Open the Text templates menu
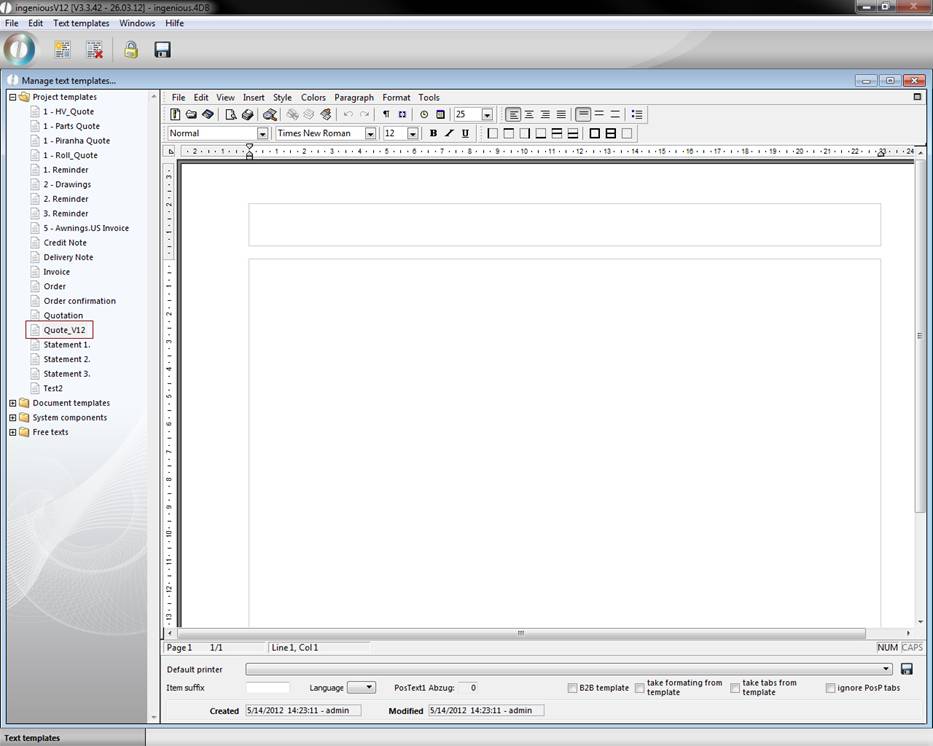Viewport: 933px width, 746px height. point(81,23)
